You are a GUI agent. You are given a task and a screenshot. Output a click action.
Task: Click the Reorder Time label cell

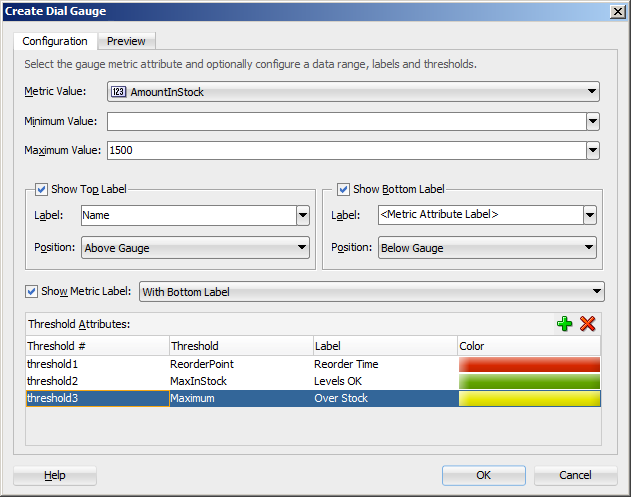pos(385,364)
